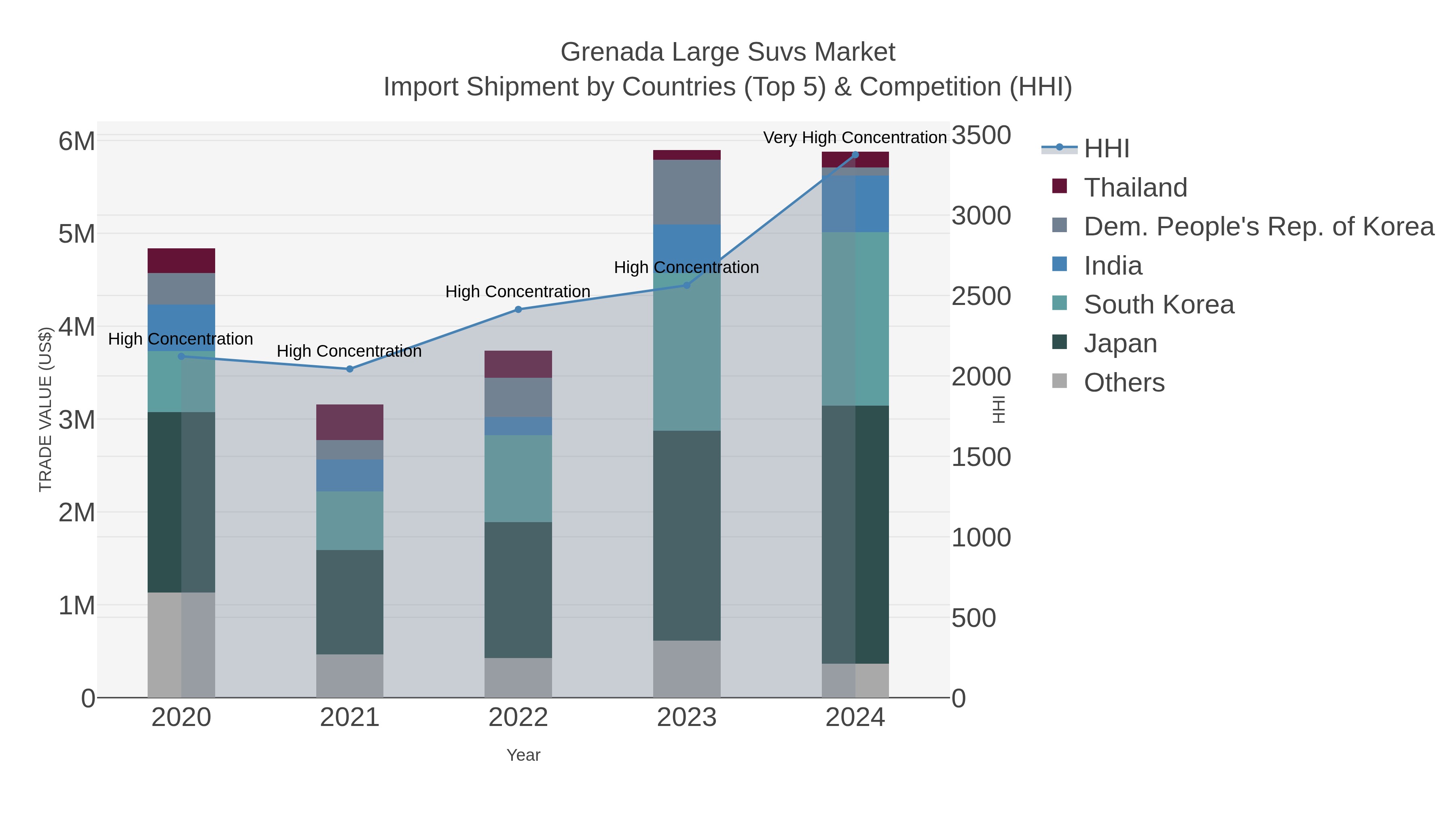This screenshot has height=819, width=1456.
Task: Click the 'Year' x-axis title
Action: (523, 755)
